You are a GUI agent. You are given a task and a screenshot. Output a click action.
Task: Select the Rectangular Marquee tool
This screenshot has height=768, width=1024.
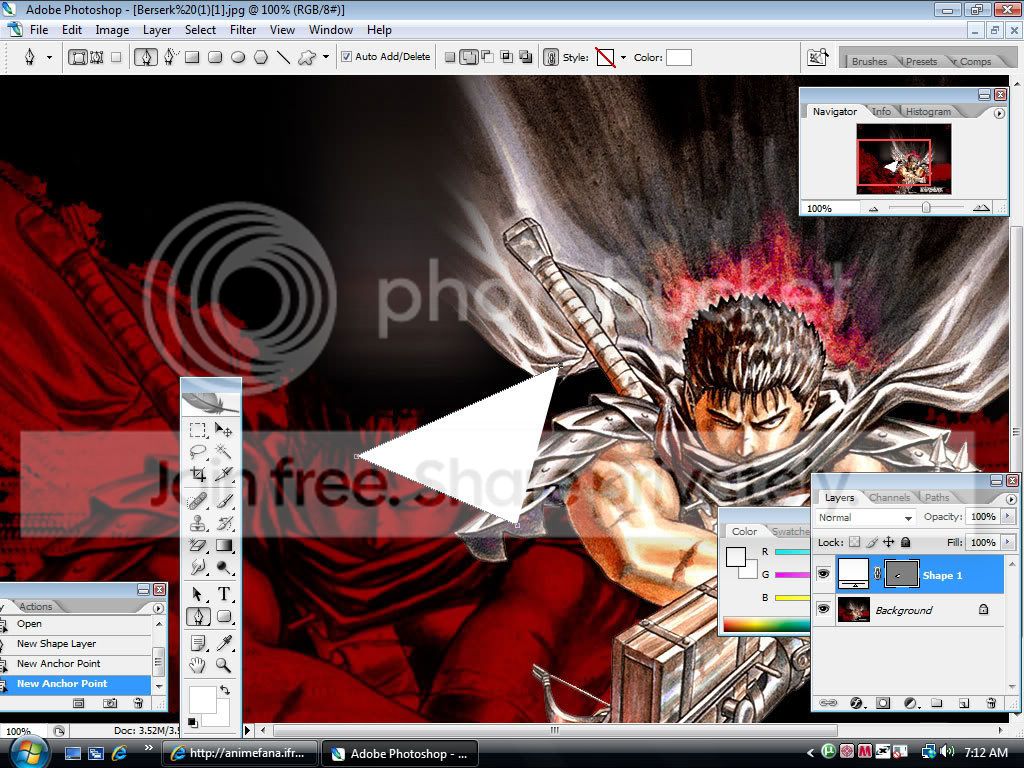point(198,430)
